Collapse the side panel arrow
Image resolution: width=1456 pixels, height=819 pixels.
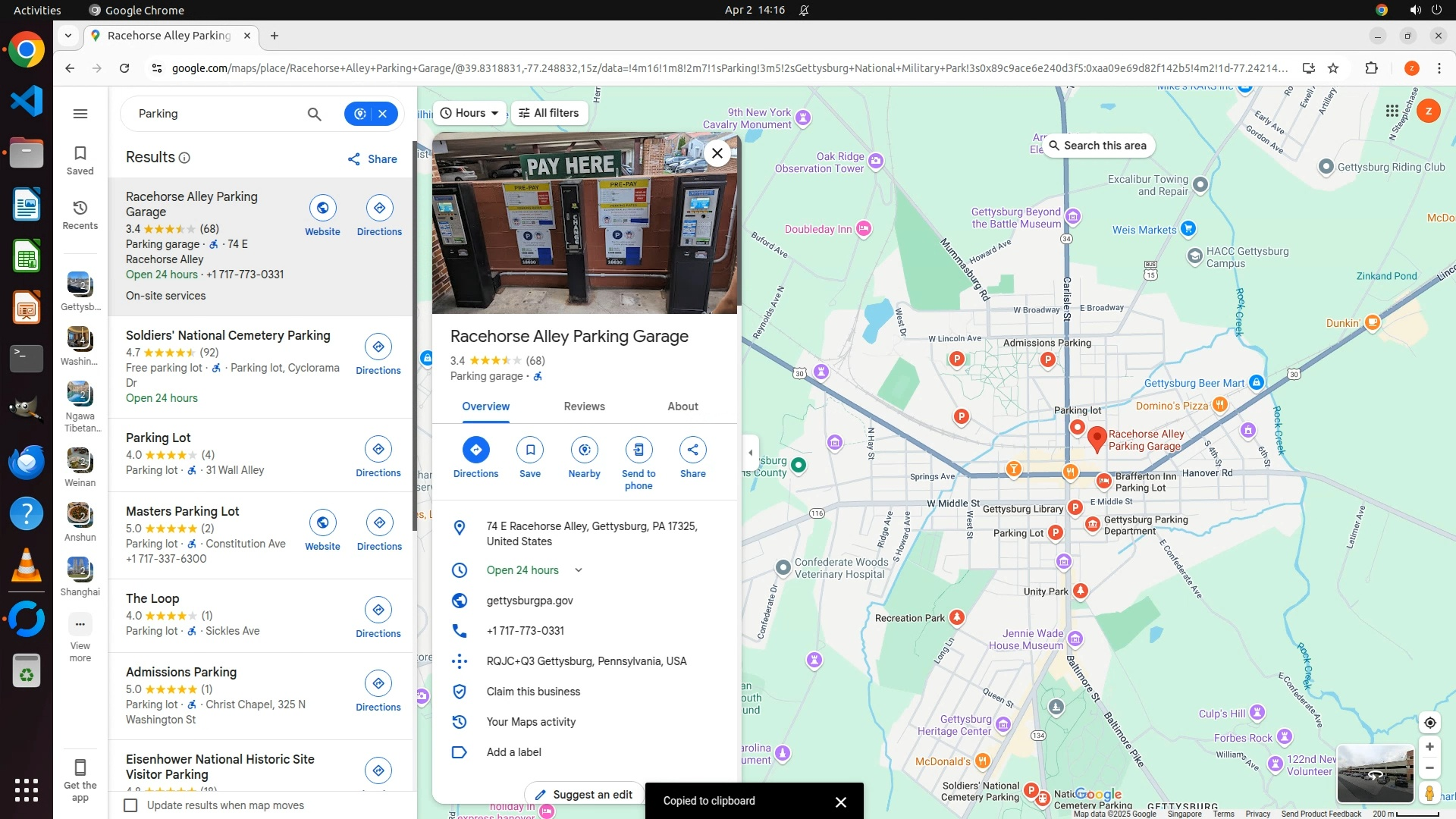tap(750, 453)
